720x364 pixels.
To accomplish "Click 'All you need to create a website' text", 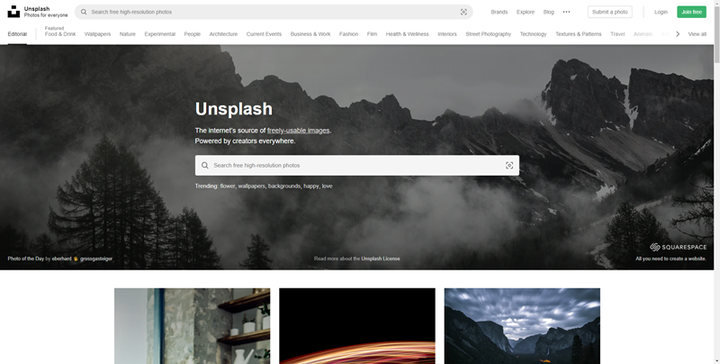I will coord(671,259).
